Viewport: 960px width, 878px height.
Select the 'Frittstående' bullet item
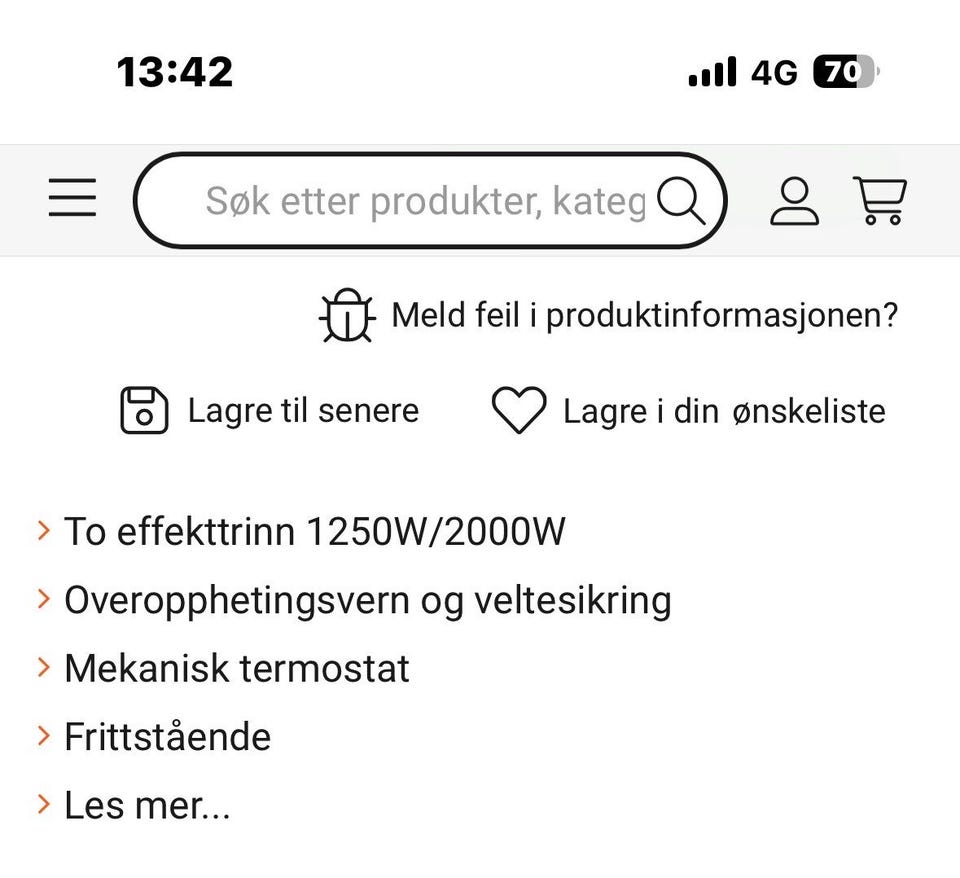pyautogui.click(x=168, y=737)
